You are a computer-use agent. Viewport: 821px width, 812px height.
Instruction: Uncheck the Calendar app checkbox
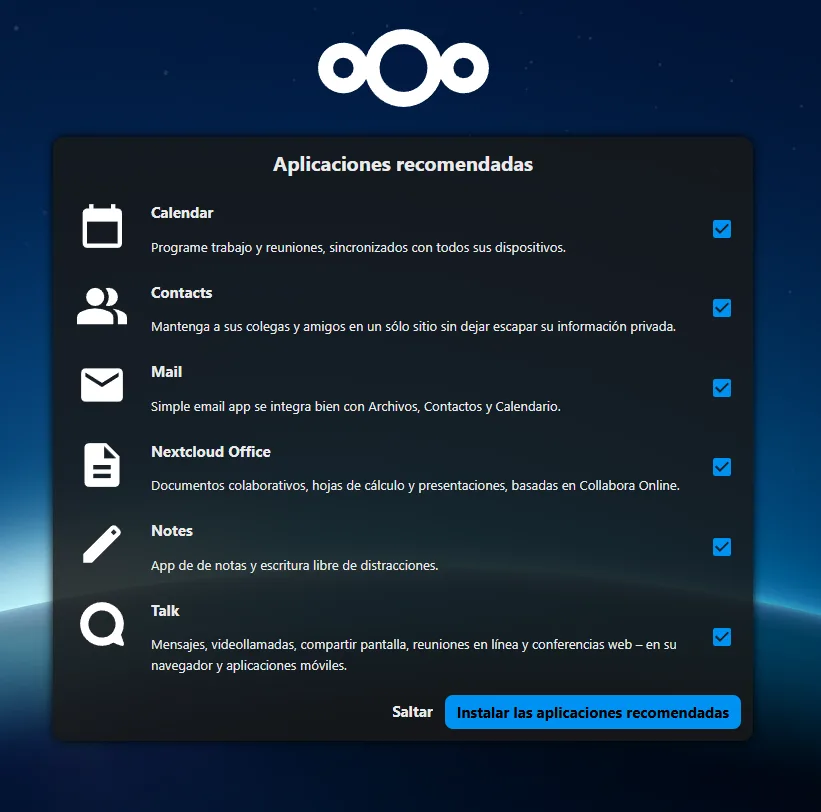coord(721,229)
